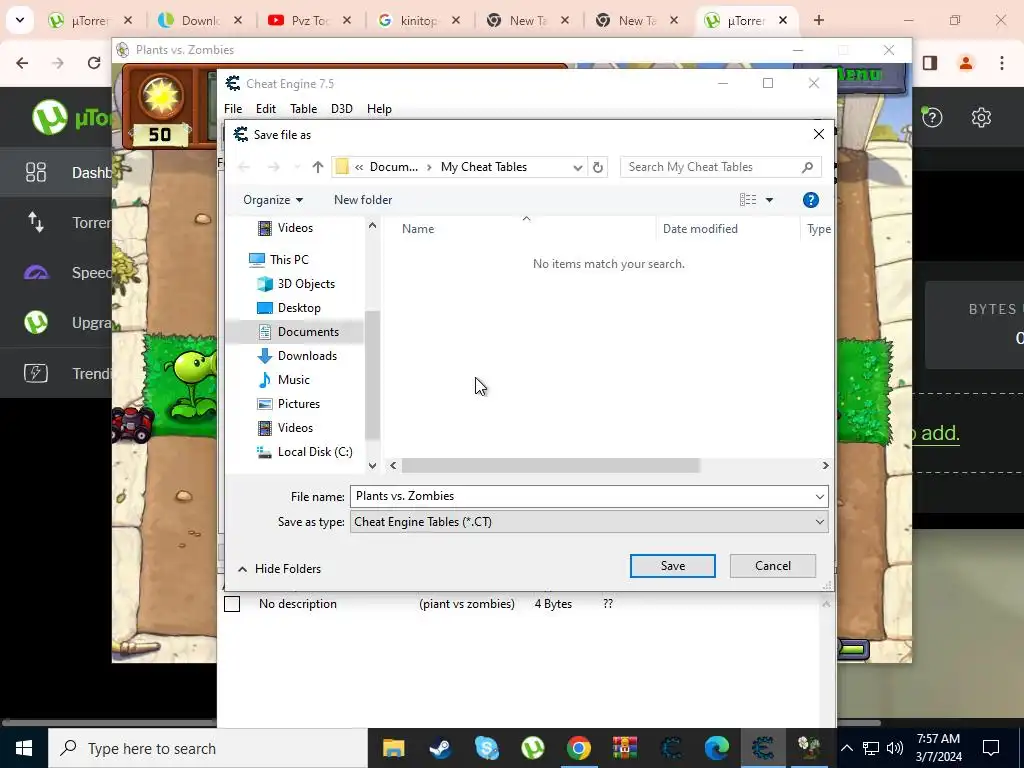
Task: Click the blue help icon in dialog
Action: click(810, 200)
